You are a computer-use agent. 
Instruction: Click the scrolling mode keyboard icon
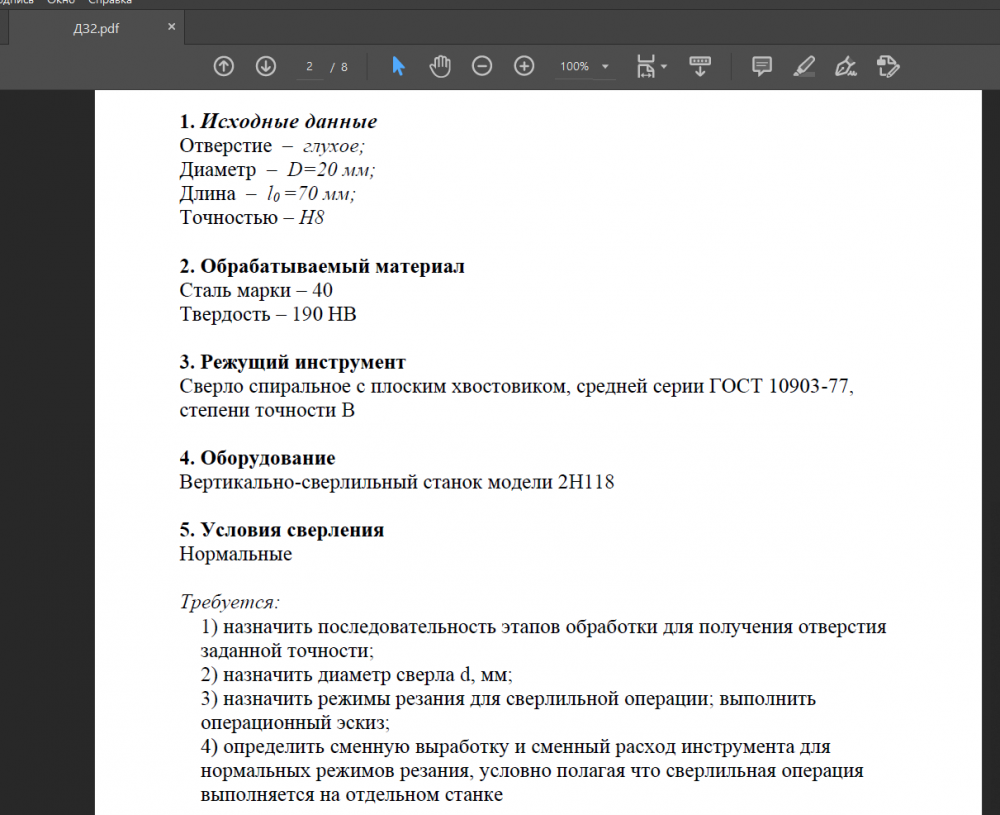(x=700, y=67)
